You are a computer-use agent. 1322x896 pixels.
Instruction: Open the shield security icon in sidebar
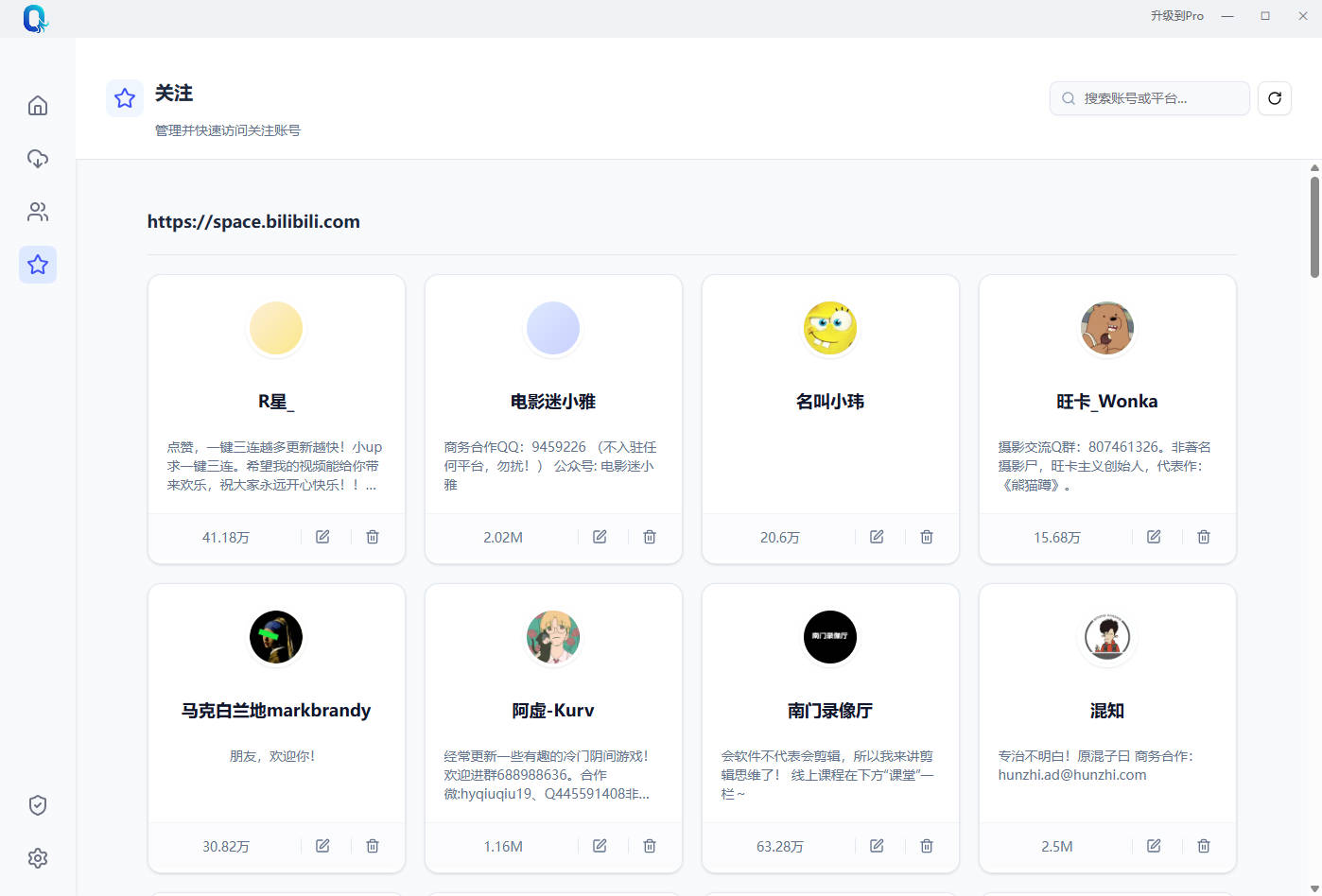(38, 805)
